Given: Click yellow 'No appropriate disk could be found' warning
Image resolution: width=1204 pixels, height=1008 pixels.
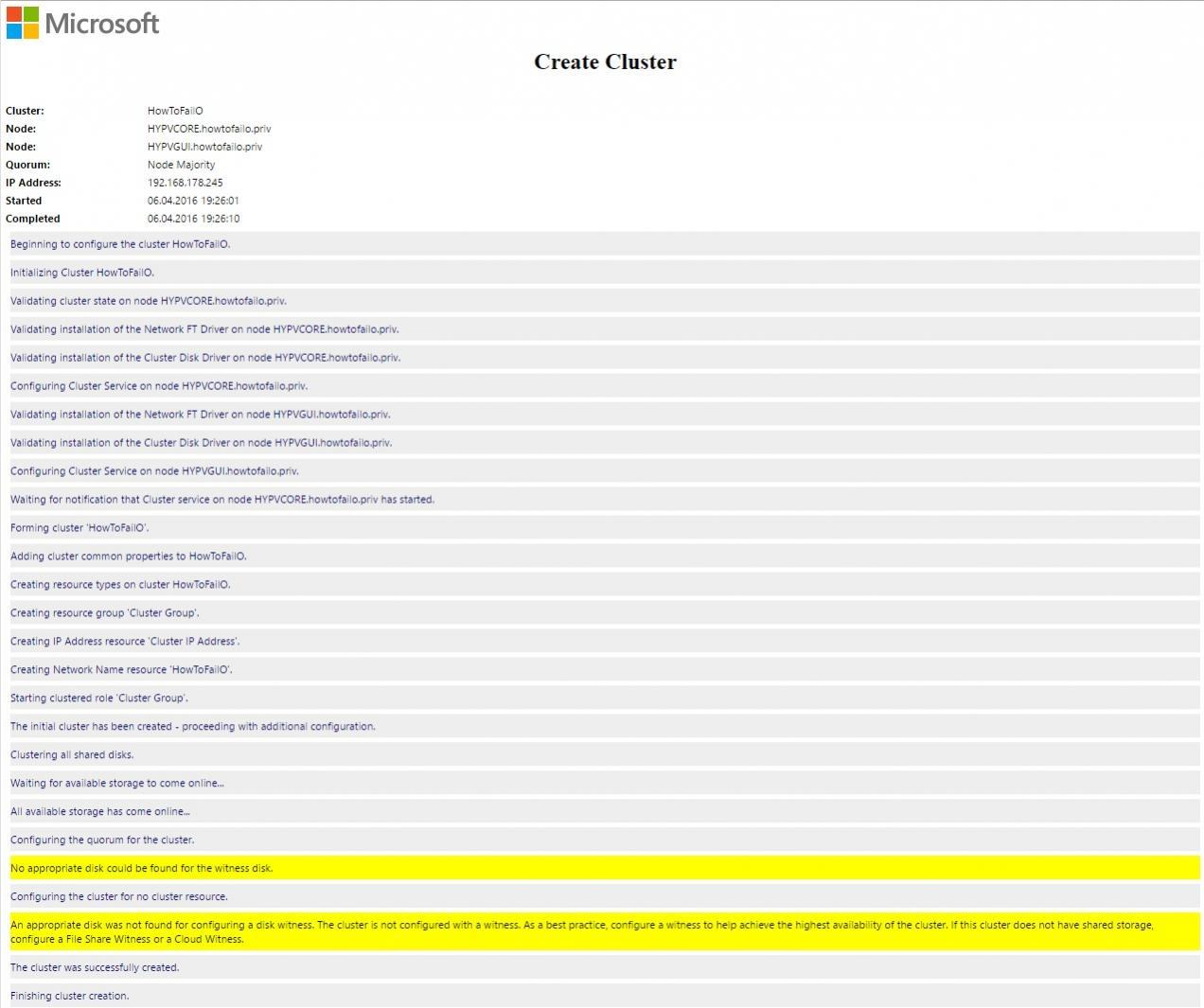Looking at the screenshot, I should tap(605, 868).
